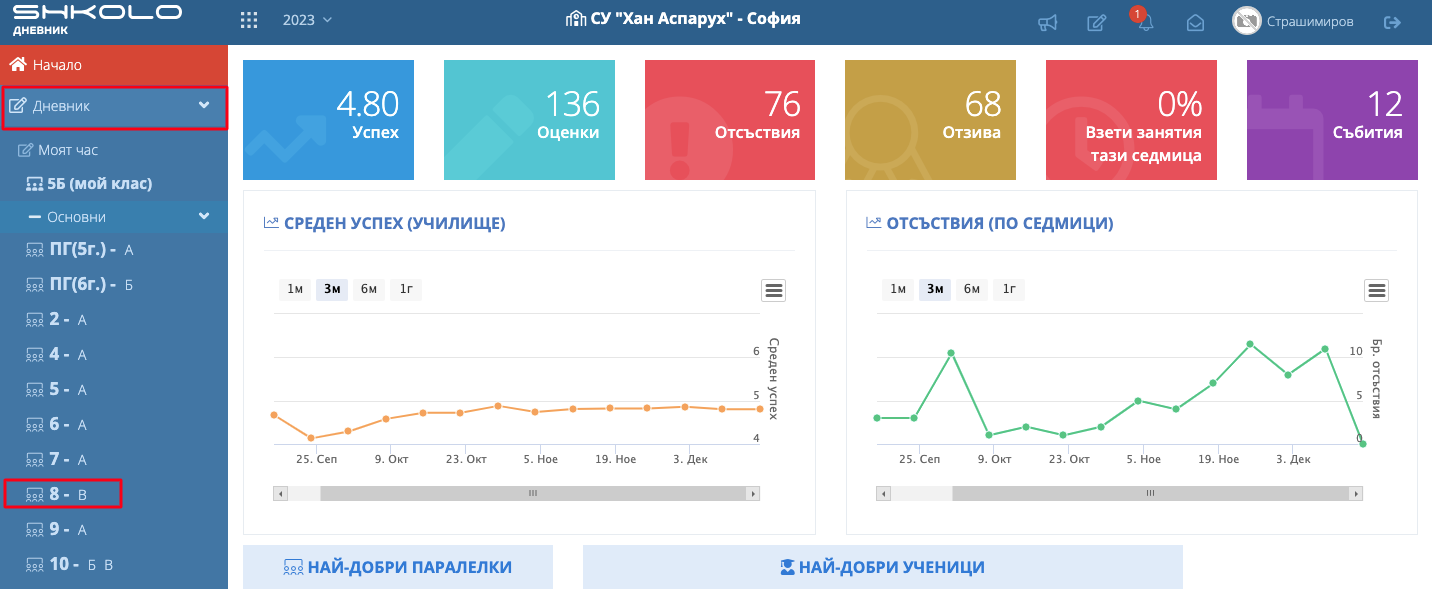Open Взети занятия тази седмица card

(1131, 120)
